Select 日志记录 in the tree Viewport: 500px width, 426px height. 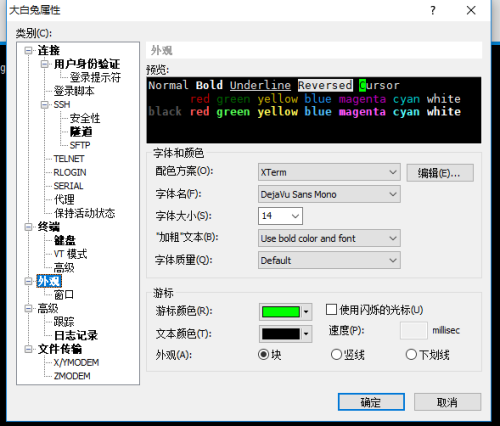tap(76, 335)
